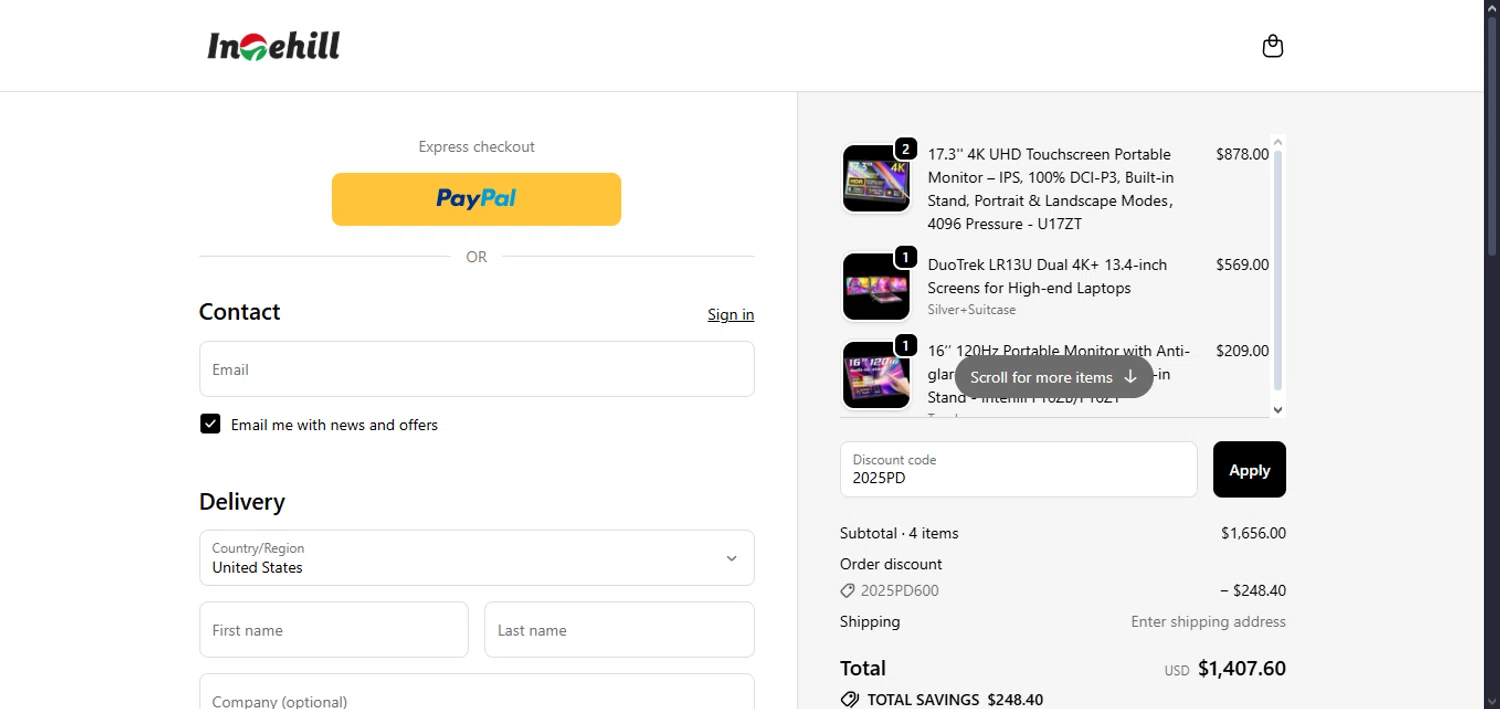
Task: Click the page scrollbar up arrow
Action: click(1492, 8)
